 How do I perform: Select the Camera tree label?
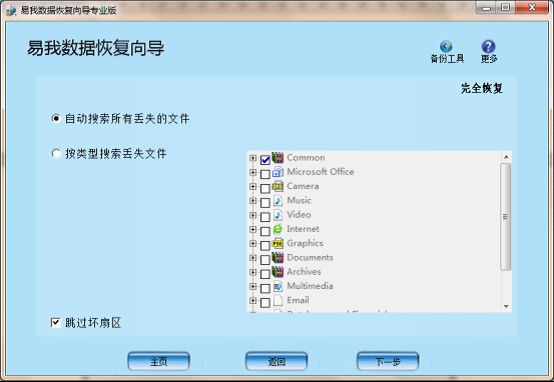(303, 186)
